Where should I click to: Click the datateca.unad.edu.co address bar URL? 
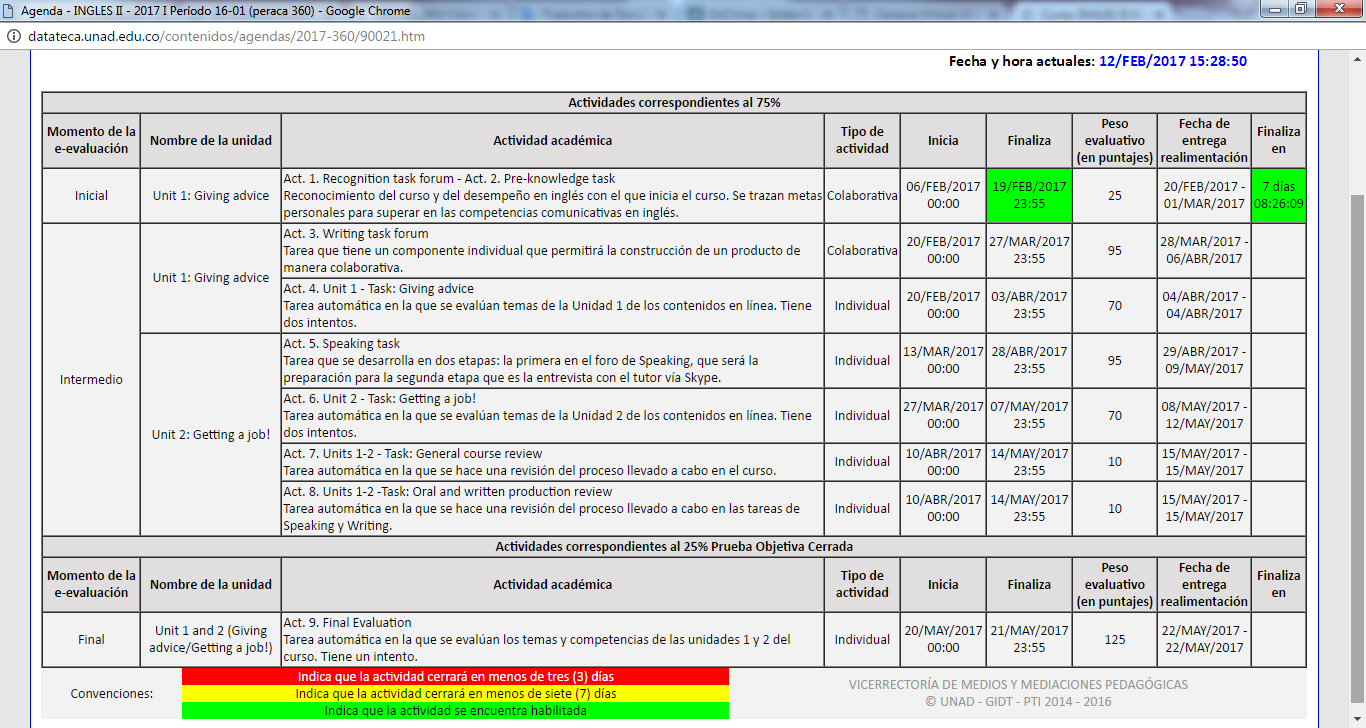[225, 37]
